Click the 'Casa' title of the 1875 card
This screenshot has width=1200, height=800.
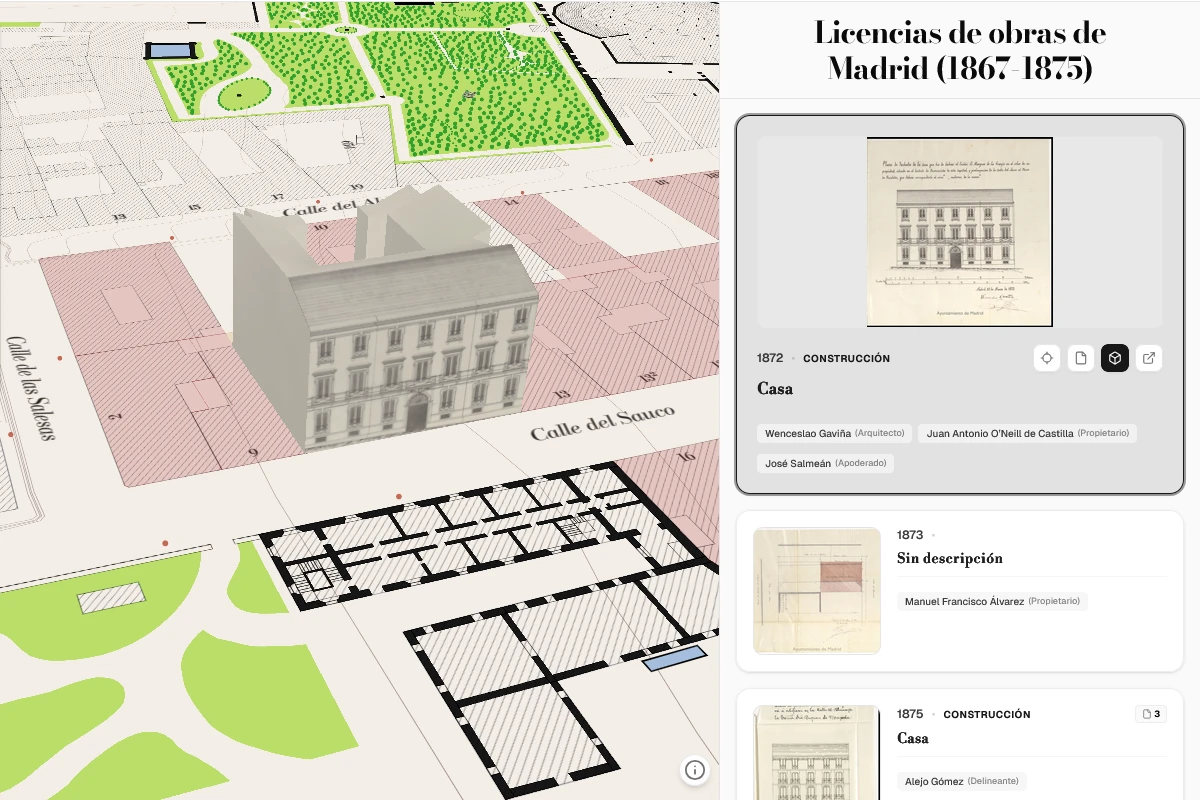pos(913,738)
